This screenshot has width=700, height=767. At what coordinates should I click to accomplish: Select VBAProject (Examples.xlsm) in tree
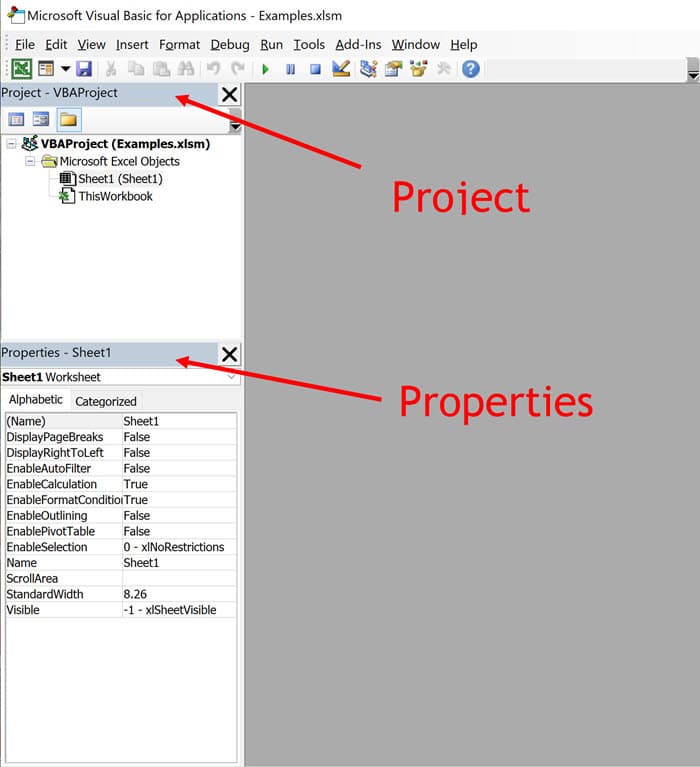pyautogui.click(x=125, y=144)
